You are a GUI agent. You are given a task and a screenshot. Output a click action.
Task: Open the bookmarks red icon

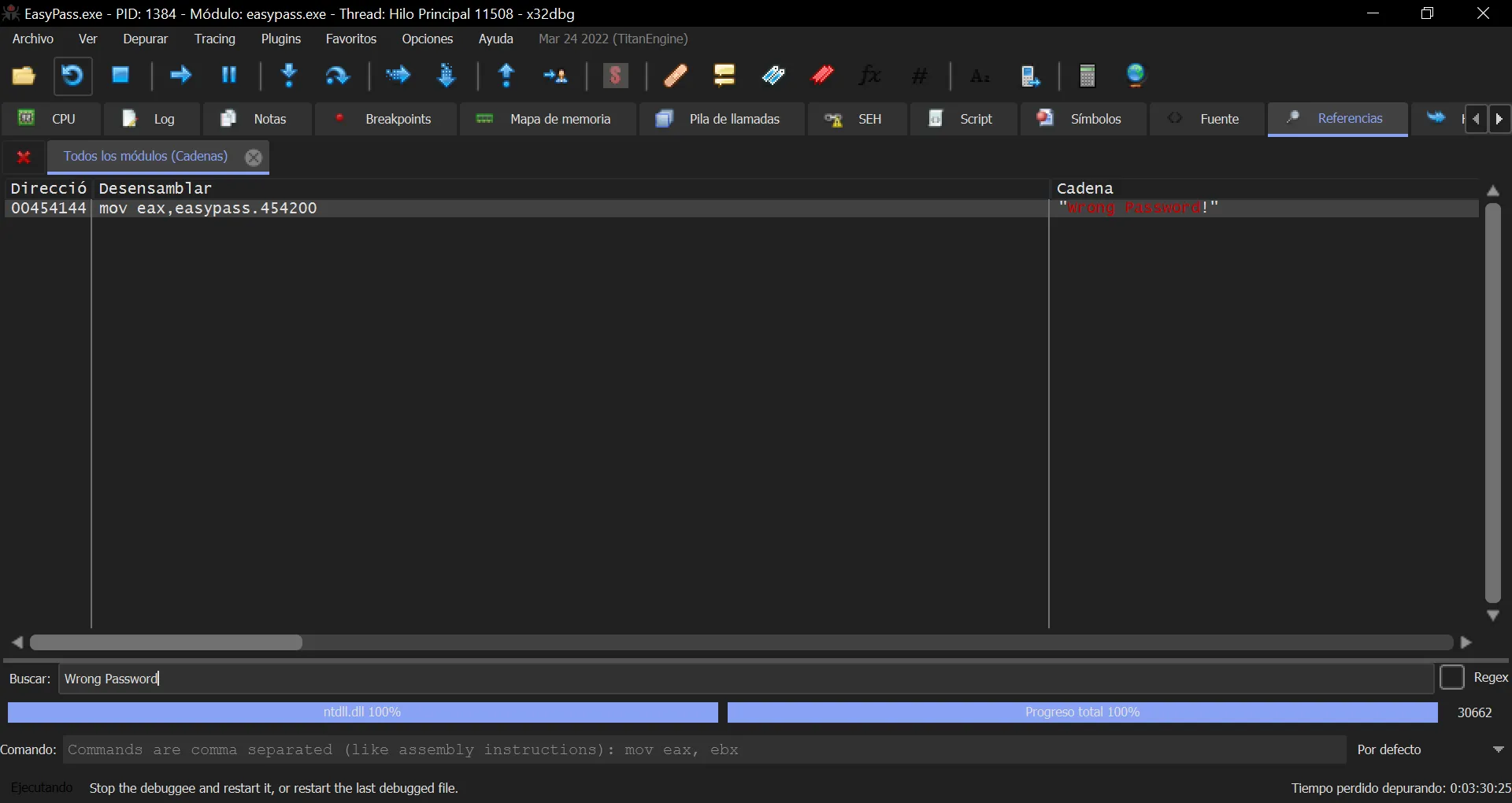coord(822,76)
